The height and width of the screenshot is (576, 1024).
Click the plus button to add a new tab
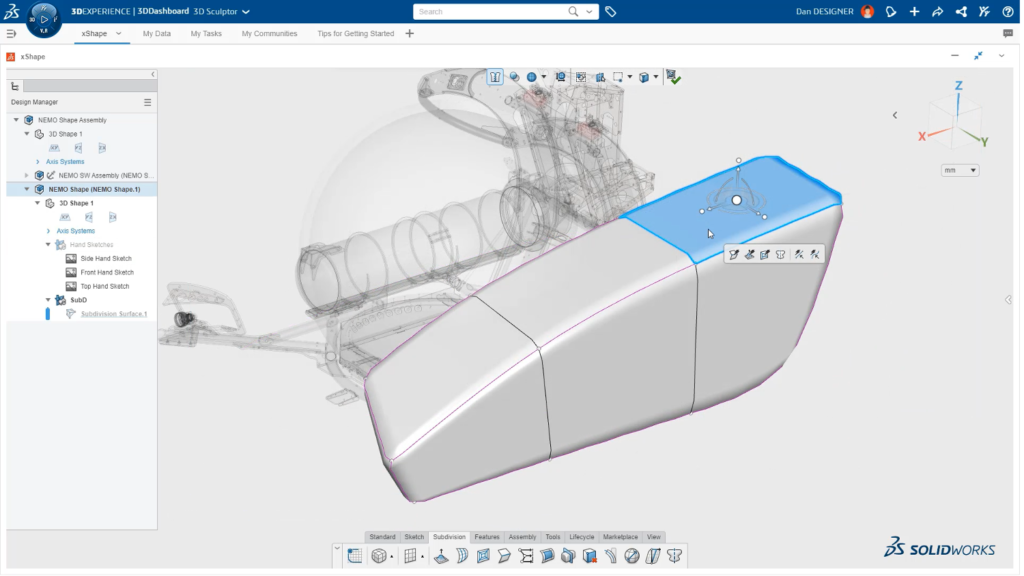409,33
